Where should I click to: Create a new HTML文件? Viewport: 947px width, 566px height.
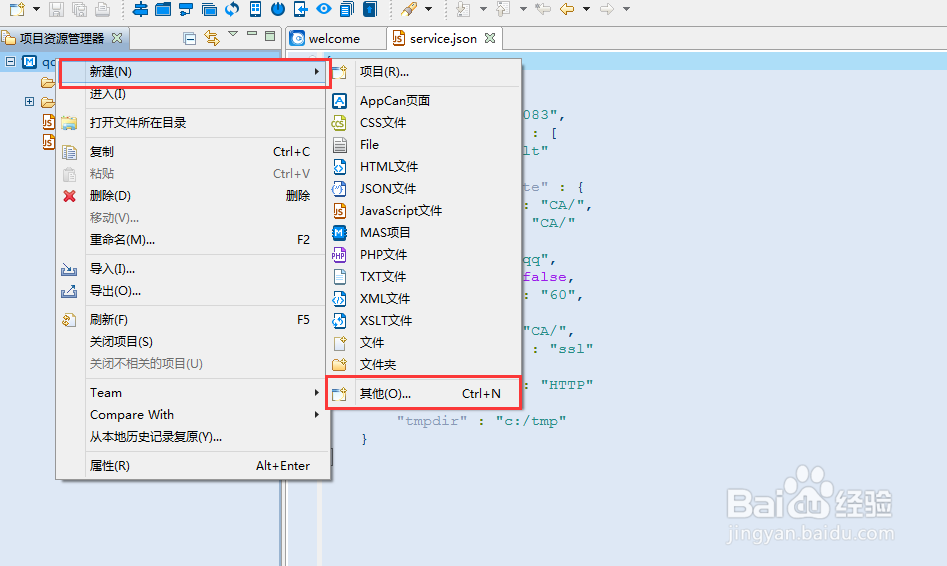pos(425,167)
